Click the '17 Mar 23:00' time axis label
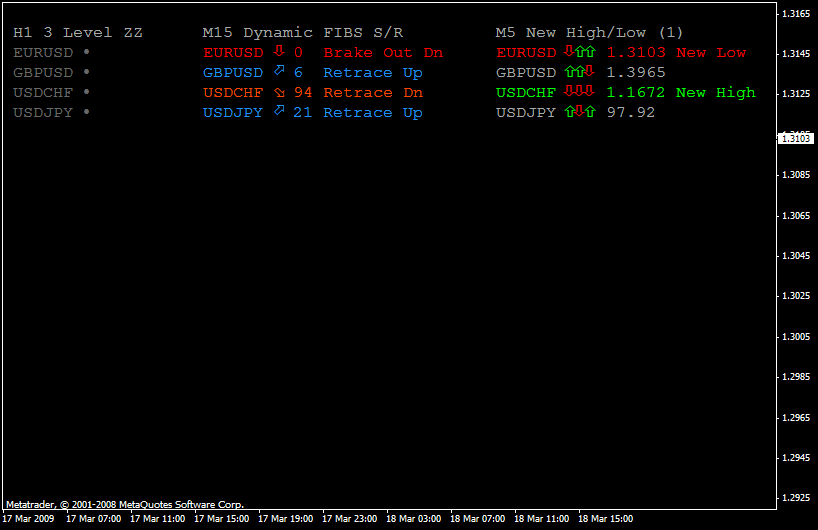 350,519
